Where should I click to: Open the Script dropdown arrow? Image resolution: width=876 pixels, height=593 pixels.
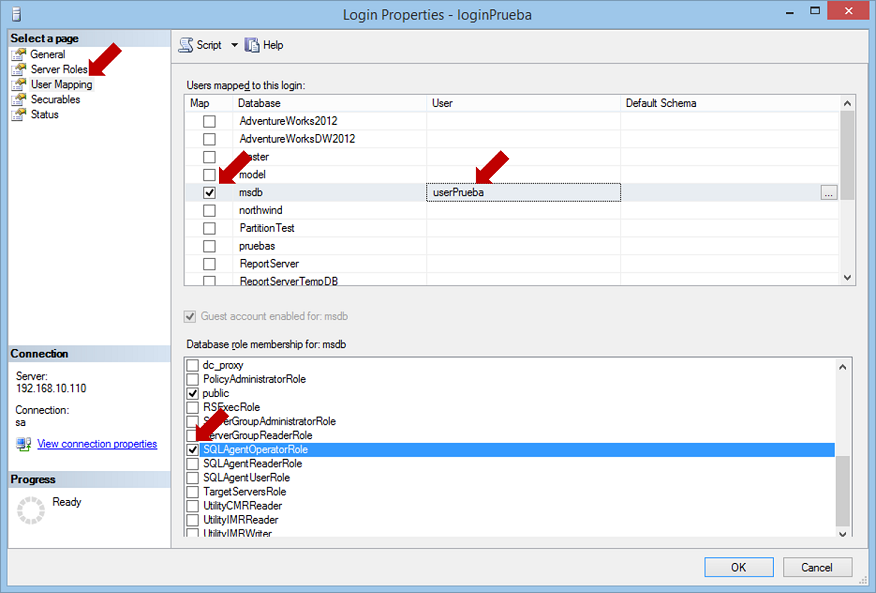click(234, 44)
